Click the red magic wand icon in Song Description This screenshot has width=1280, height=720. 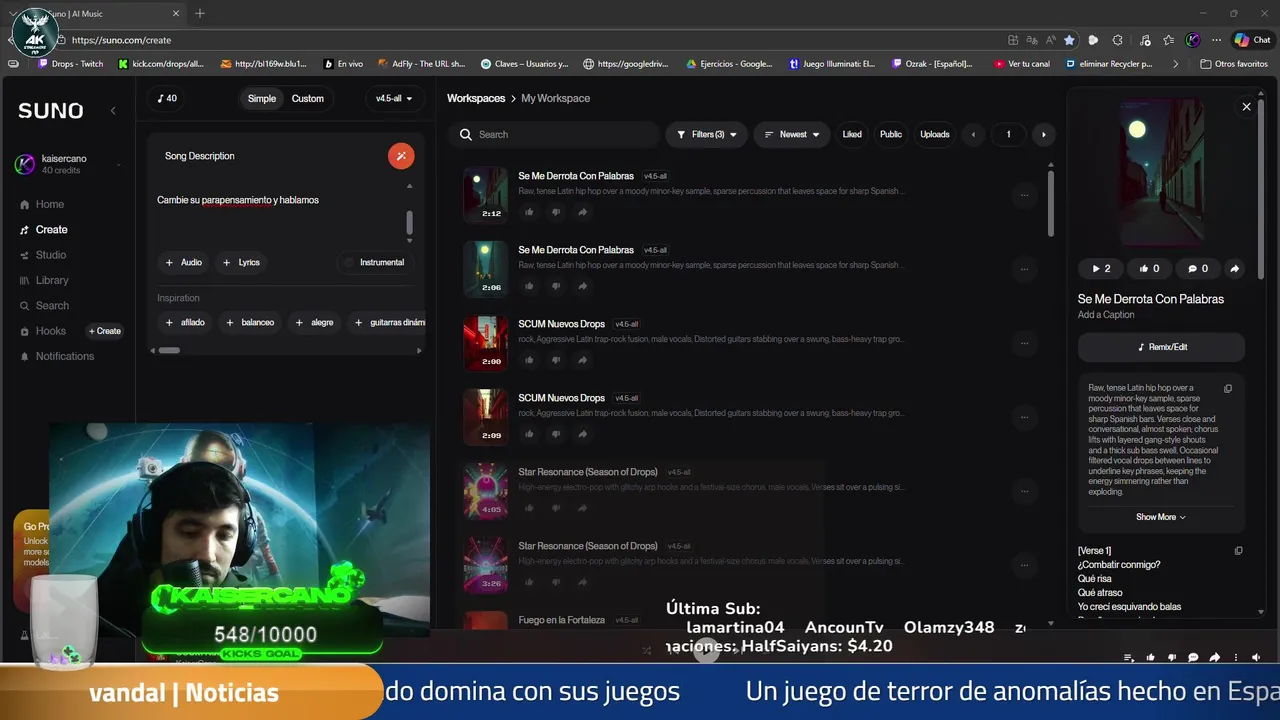[401, 156]
